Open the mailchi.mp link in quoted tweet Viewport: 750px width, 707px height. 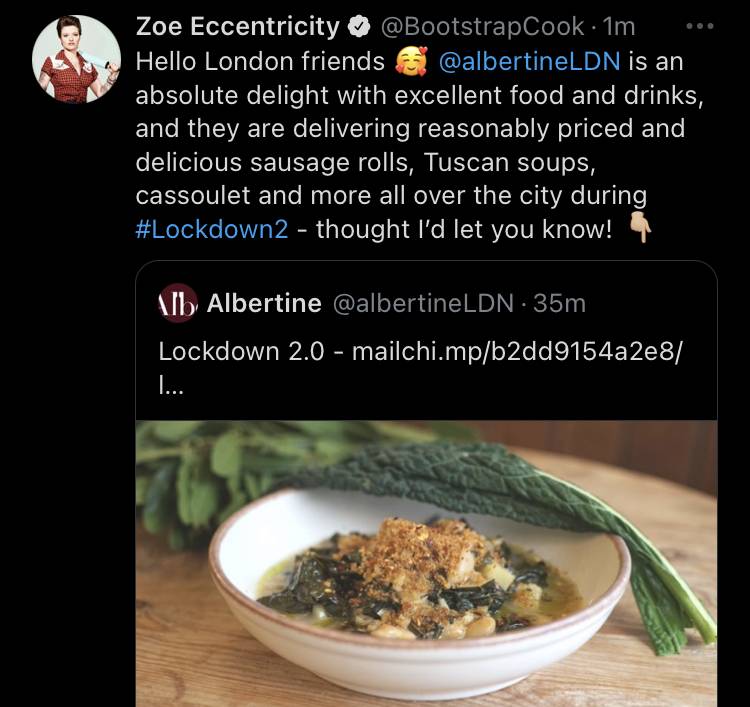[518, 352]
